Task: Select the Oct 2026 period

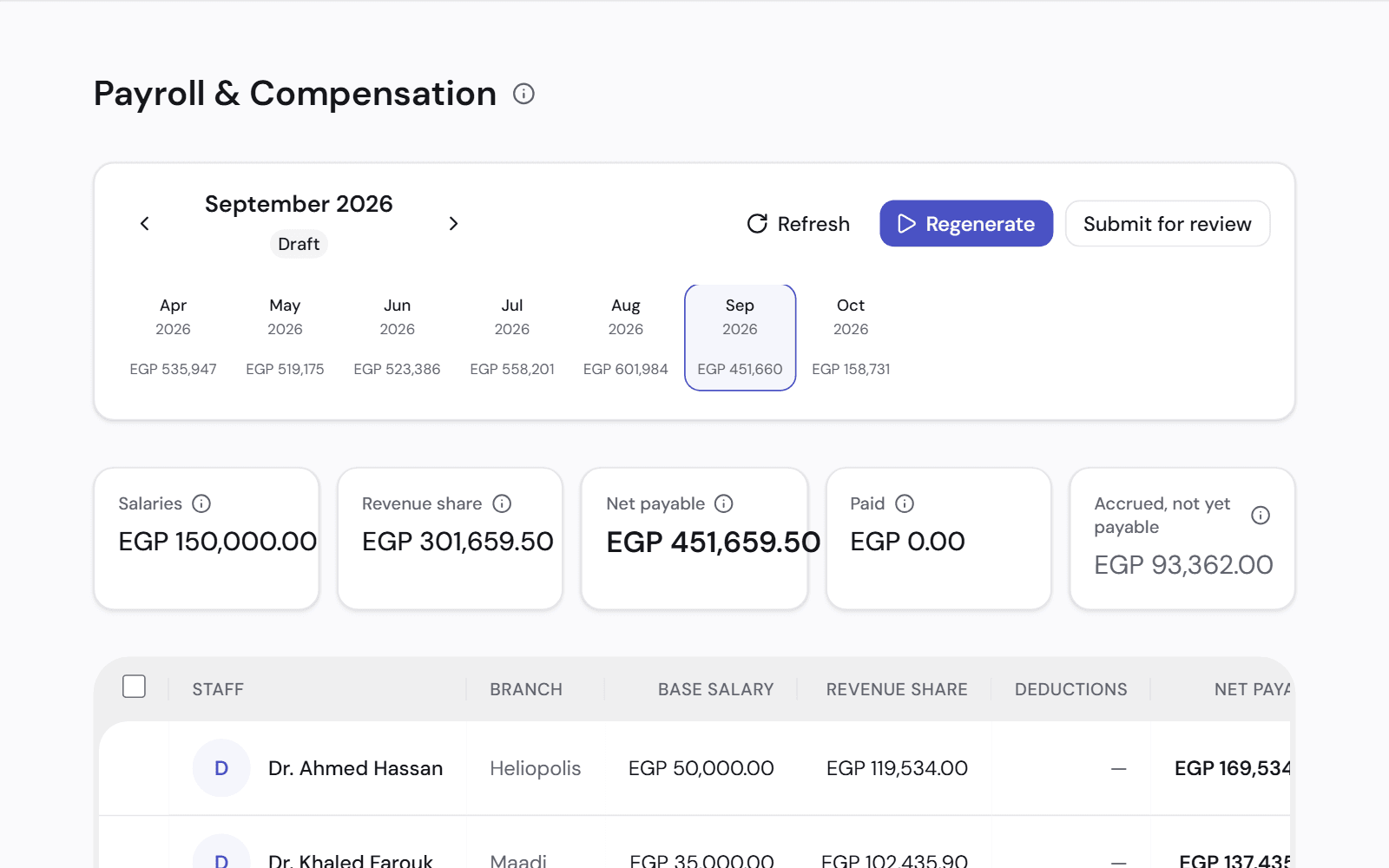Action: coord(851,338)
